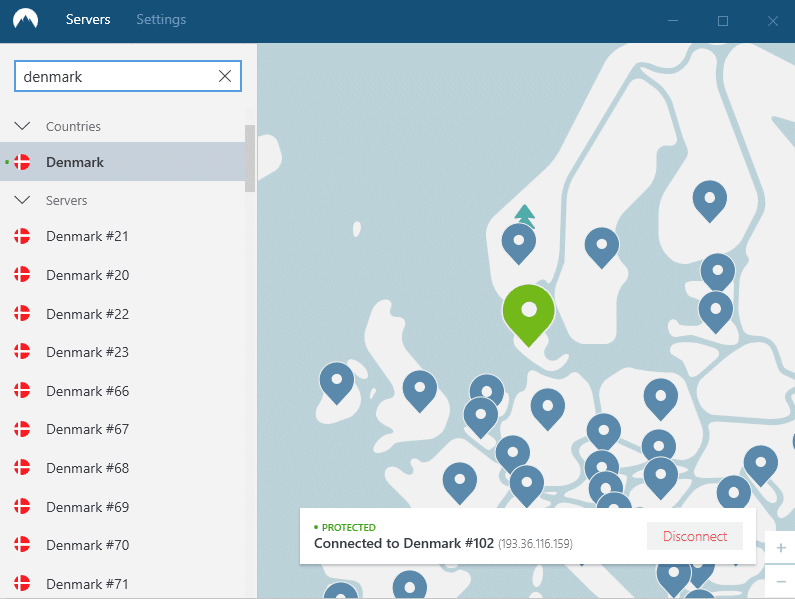This screenshot has width=795, height=599.
Task: Connect to Denmark #67 server
Action: click(x=123, y=429)
